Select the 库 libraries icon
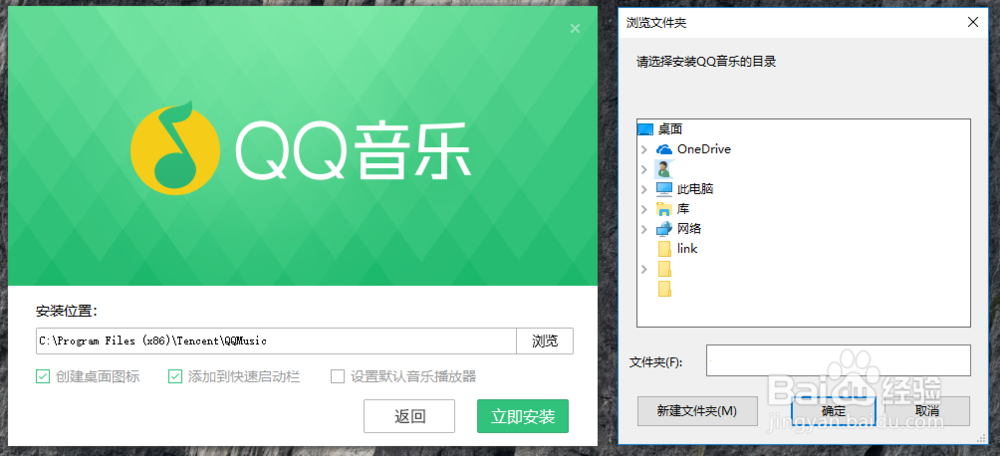 click(664, 209)
